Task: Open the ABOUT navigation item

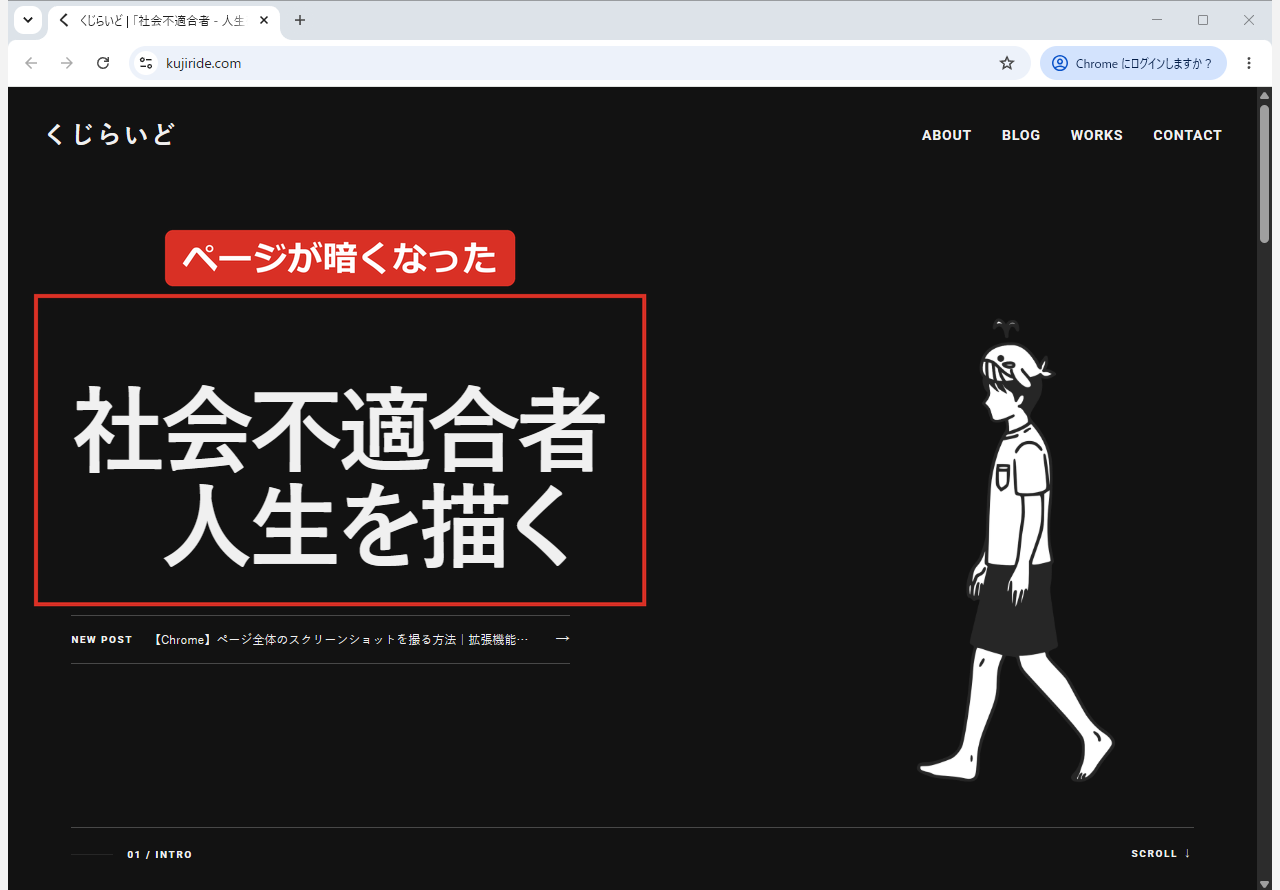Action: pyautogui.click(x=946, y=135)
